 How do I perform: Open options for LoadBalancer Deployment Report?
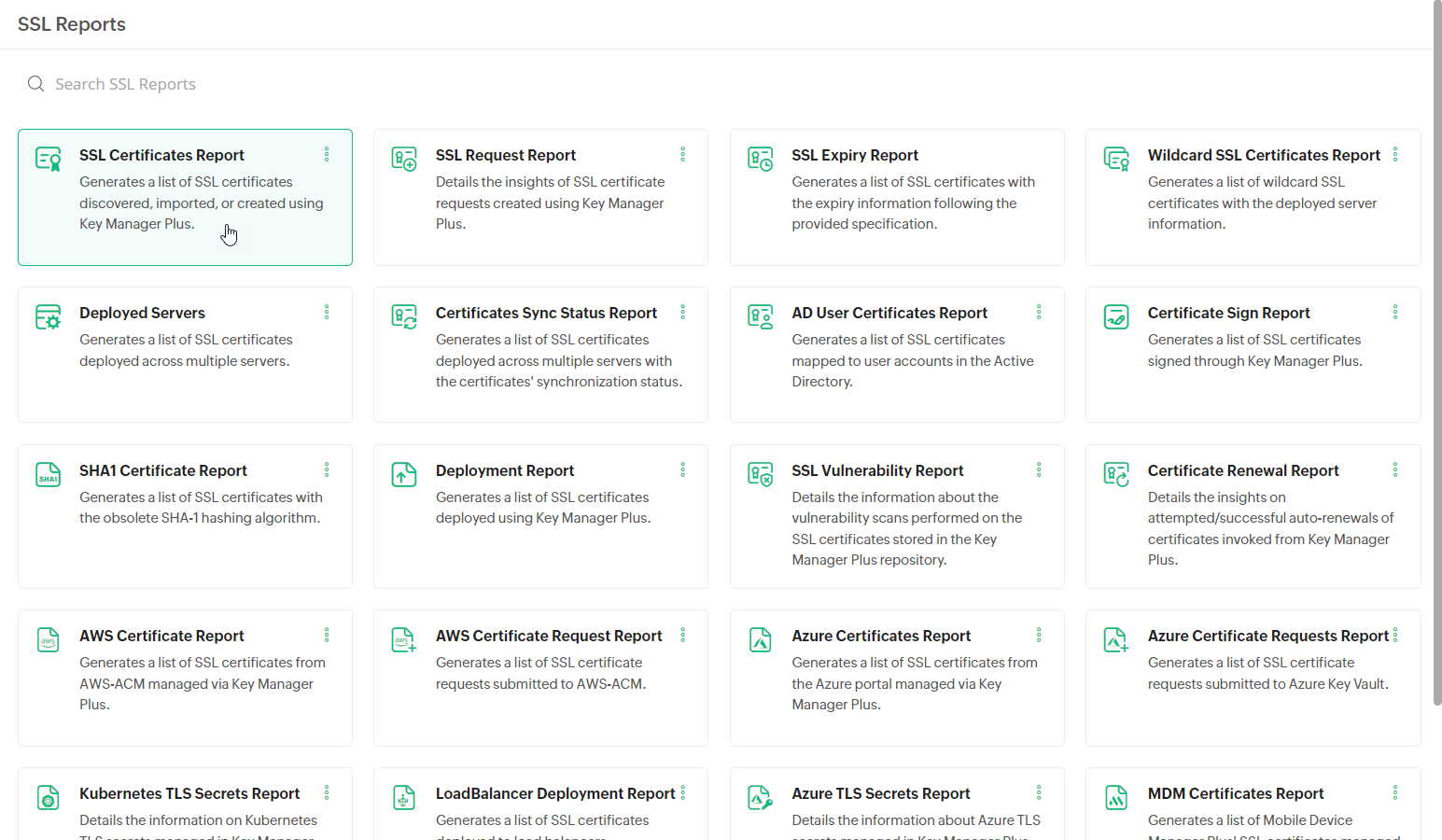coord(683,792)
